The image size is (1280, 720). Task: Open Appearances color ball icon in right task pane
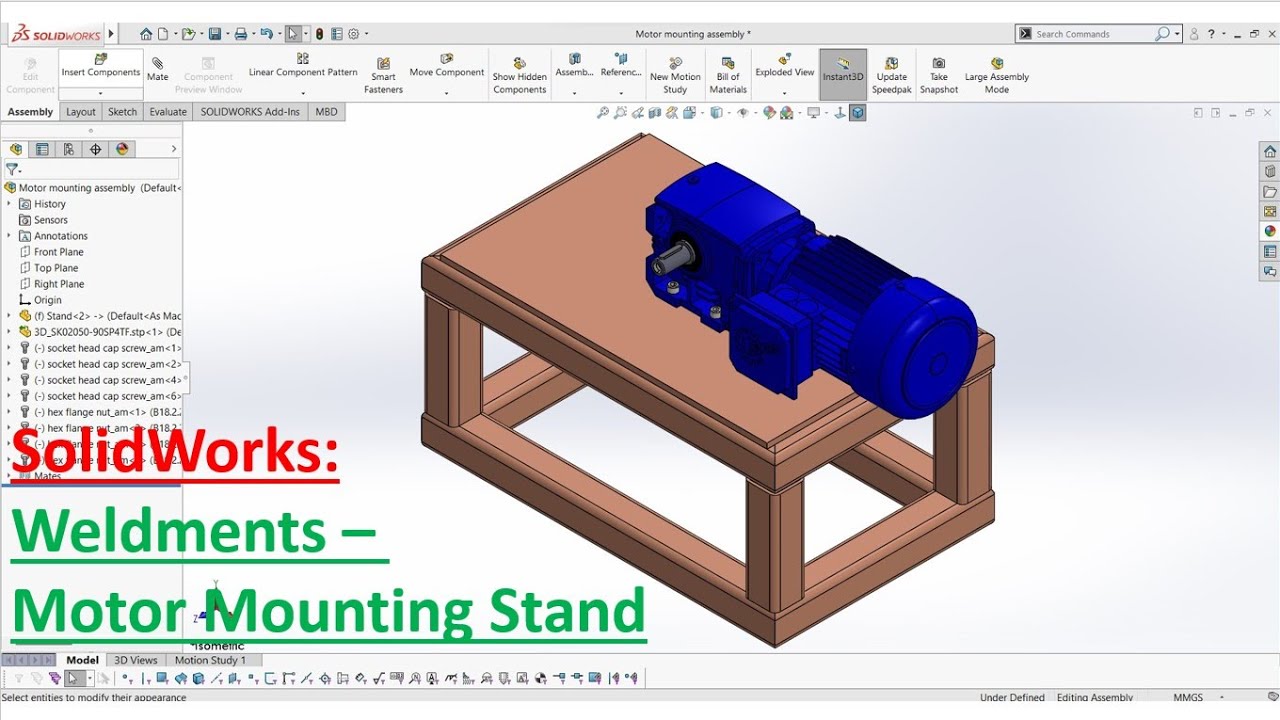point(1270,231)
